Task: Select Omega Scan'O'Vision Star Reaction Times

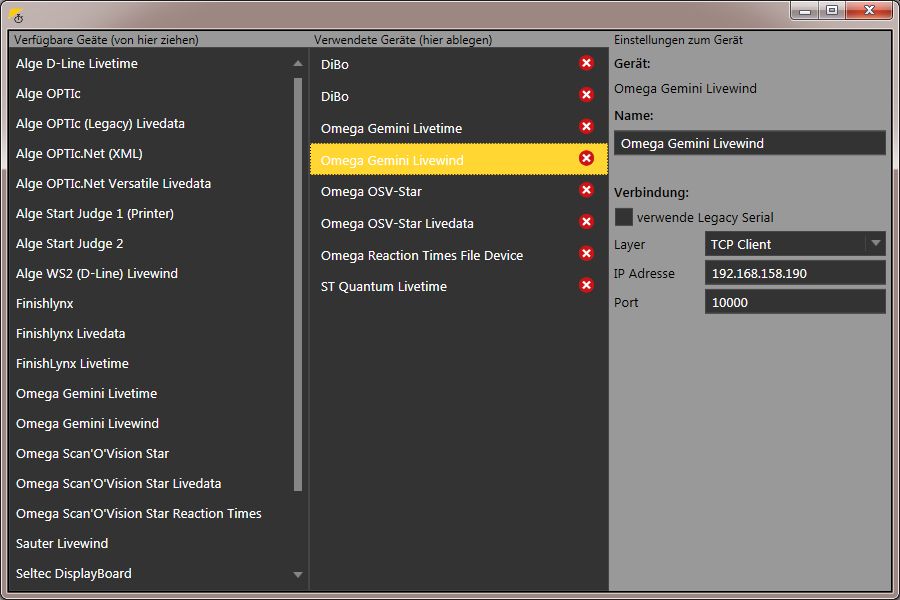Action: [139, 513]
